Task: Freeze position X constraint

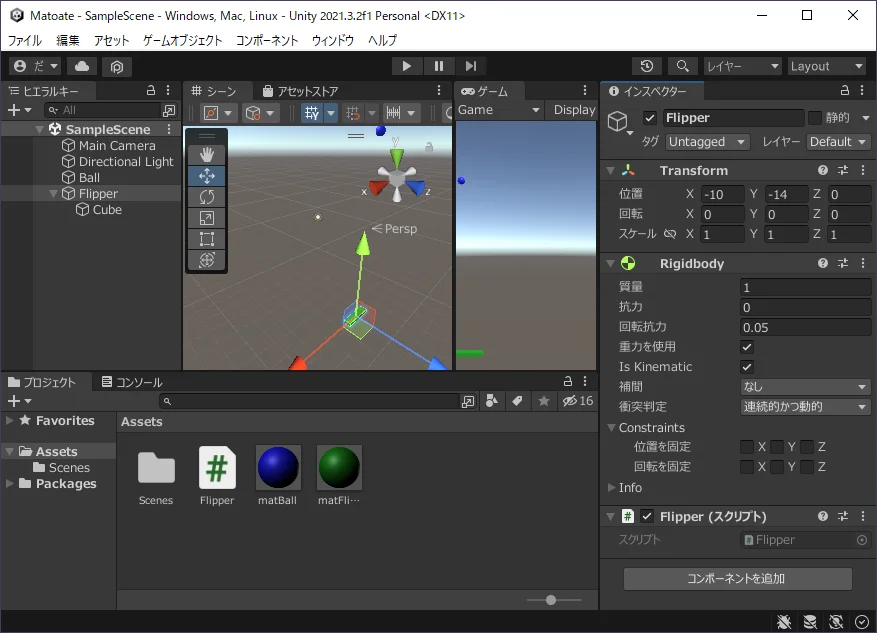Action: click(747, 447)
